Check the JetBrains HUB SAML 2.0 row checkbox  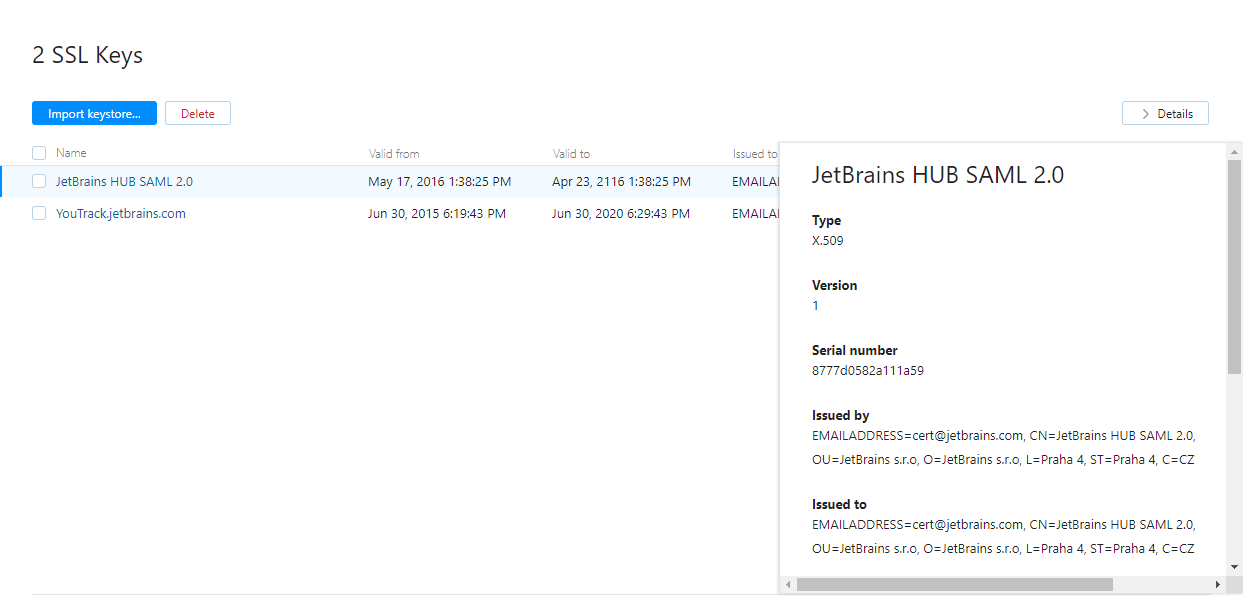39,182
